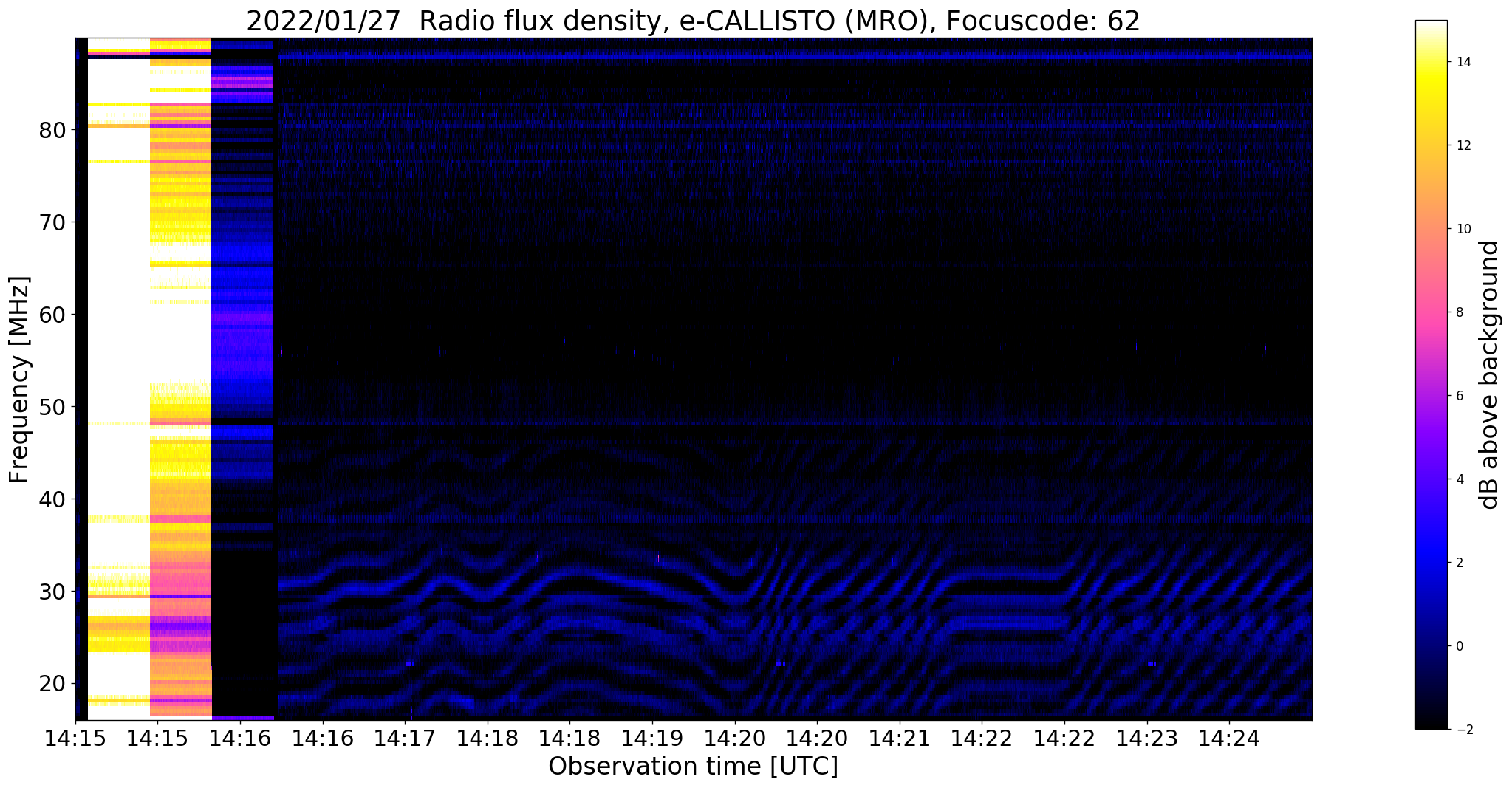This screenshot has height=788, width=1512.
Task: Click the x-axis tick label 14:21
Action: [x=900, y=738]
